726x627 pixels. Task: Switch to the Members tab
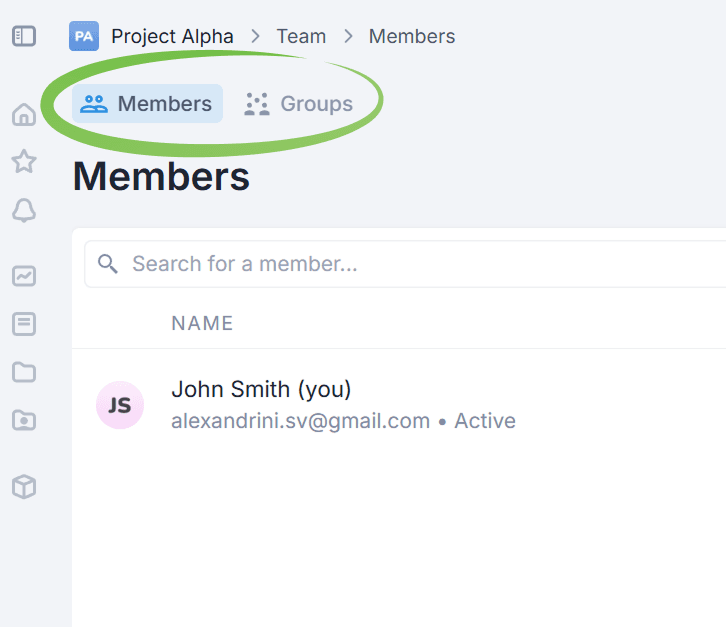(x=147, y=104)
